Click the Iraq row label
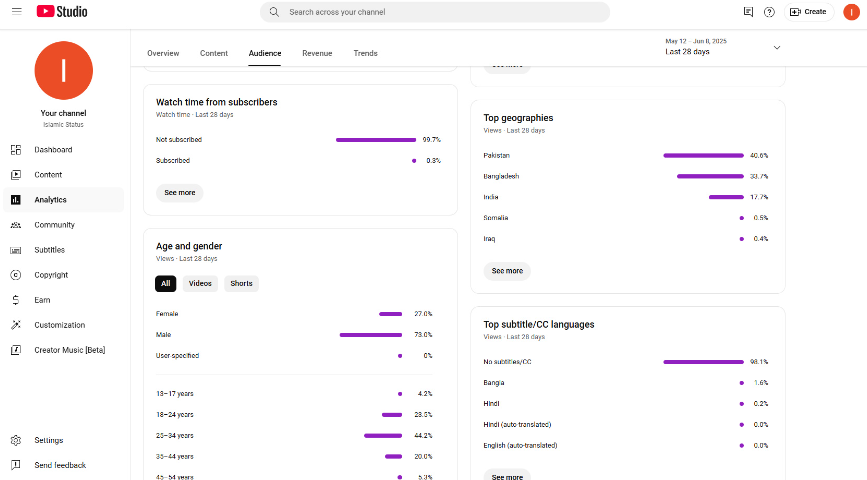The image size is (867, 480). click(x=489, y=239)
